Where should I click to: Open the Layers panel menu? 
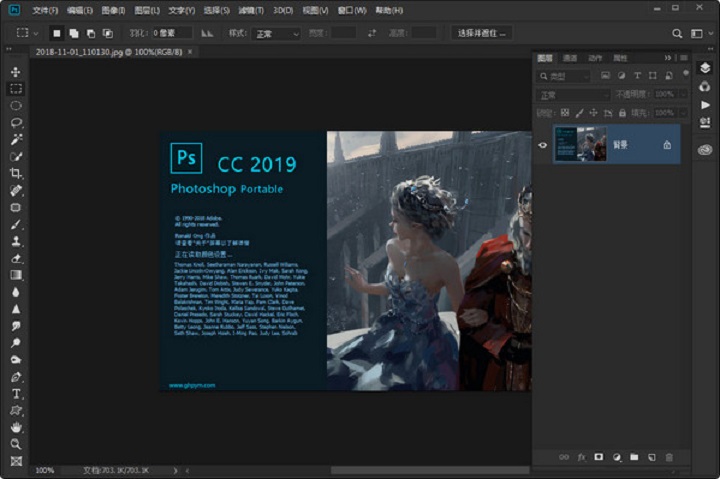click(x=684, y=58)
